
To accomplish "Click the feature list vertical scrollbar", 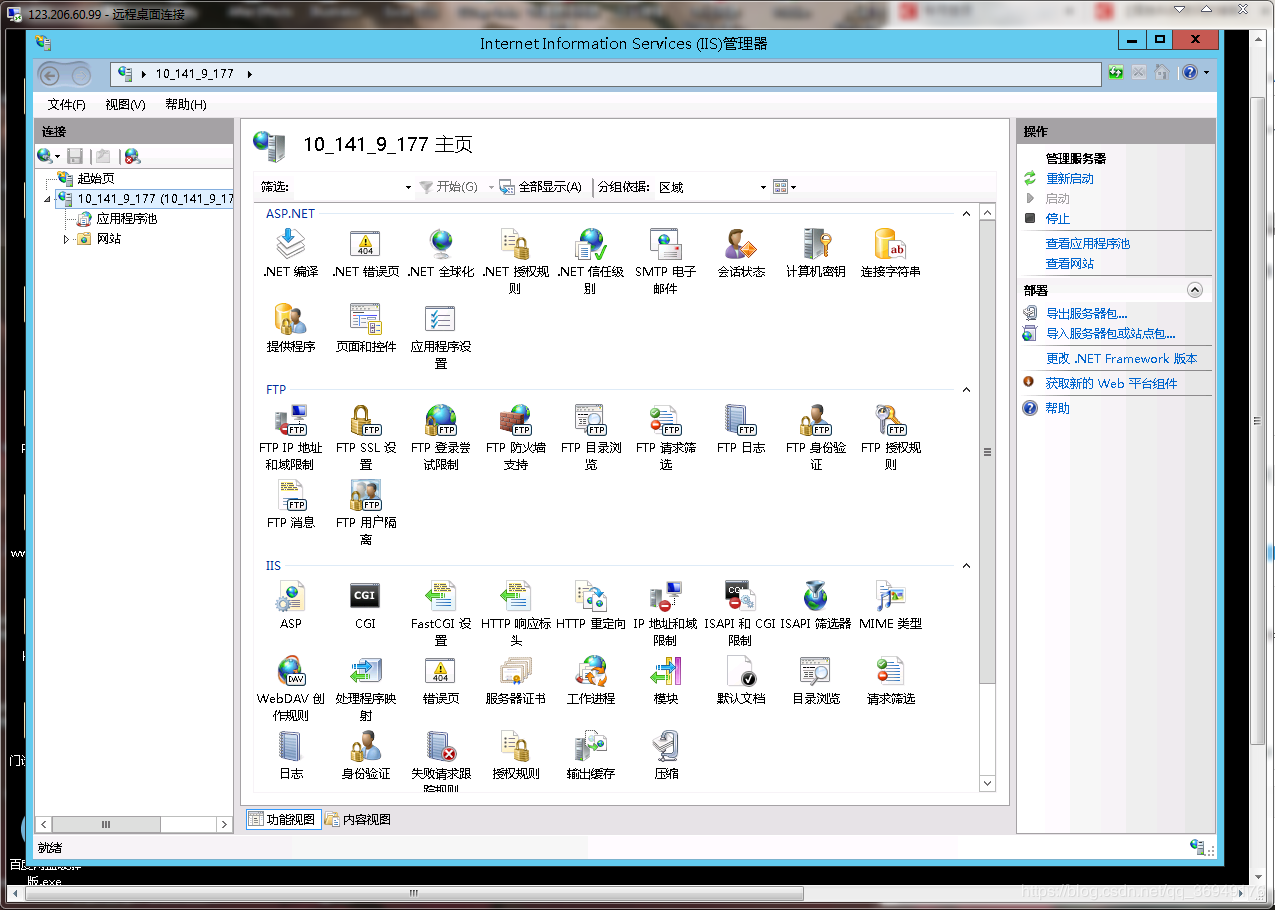I will pyautogui.click(x=988, y=453).
